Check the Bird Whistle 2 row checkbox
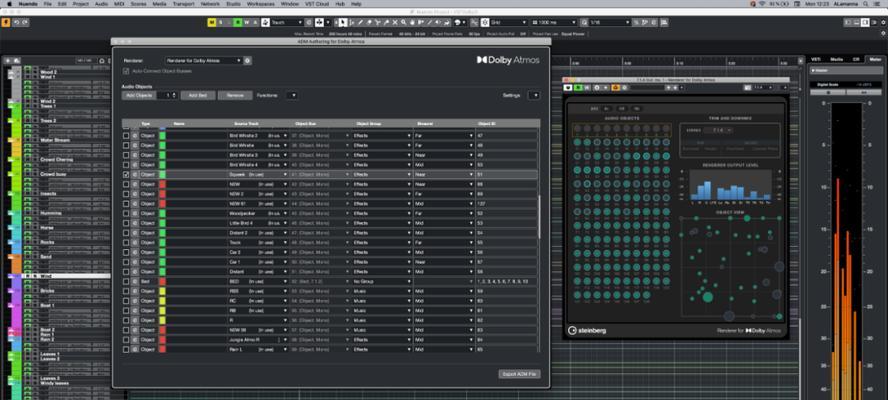 126,136
